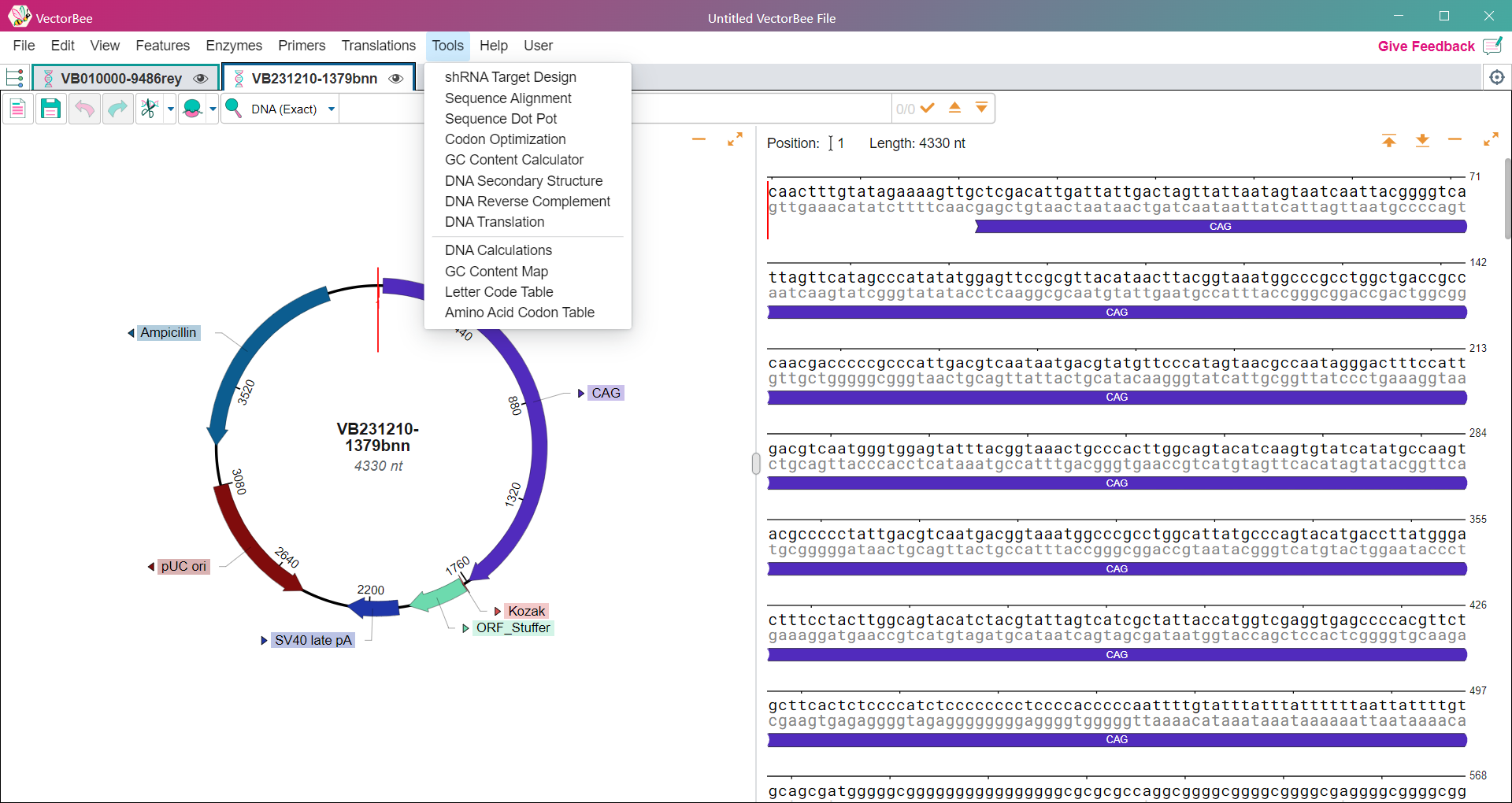Open the feature tree panel icon
This screenshot has width=1512, height=803.
(x=14, y=78)
